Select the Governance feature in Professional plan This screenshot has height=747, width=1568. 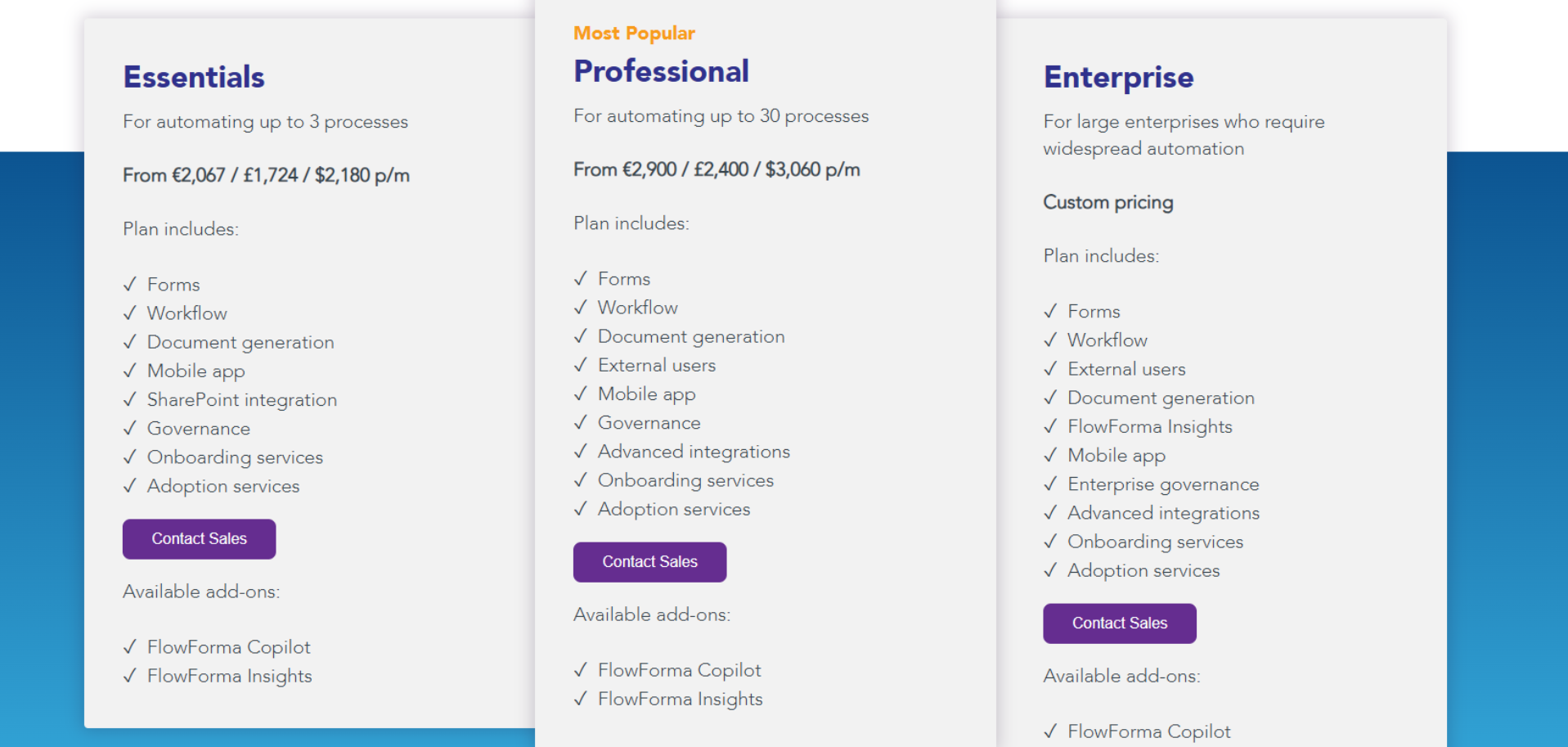(649, 422)
